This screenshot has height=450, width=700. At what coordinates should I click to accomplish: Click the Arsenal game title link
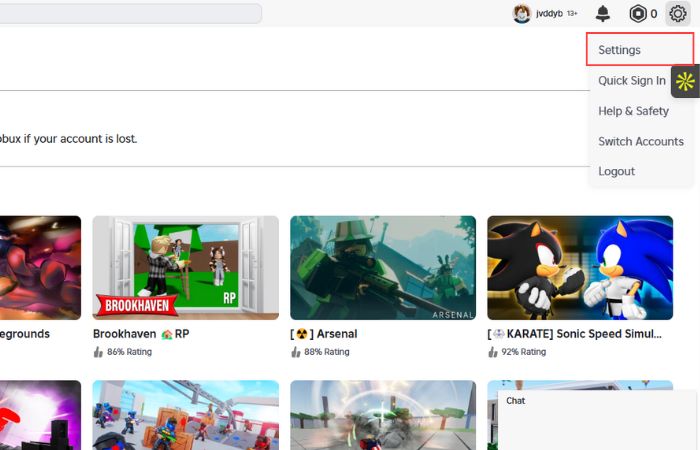point(324,334)
